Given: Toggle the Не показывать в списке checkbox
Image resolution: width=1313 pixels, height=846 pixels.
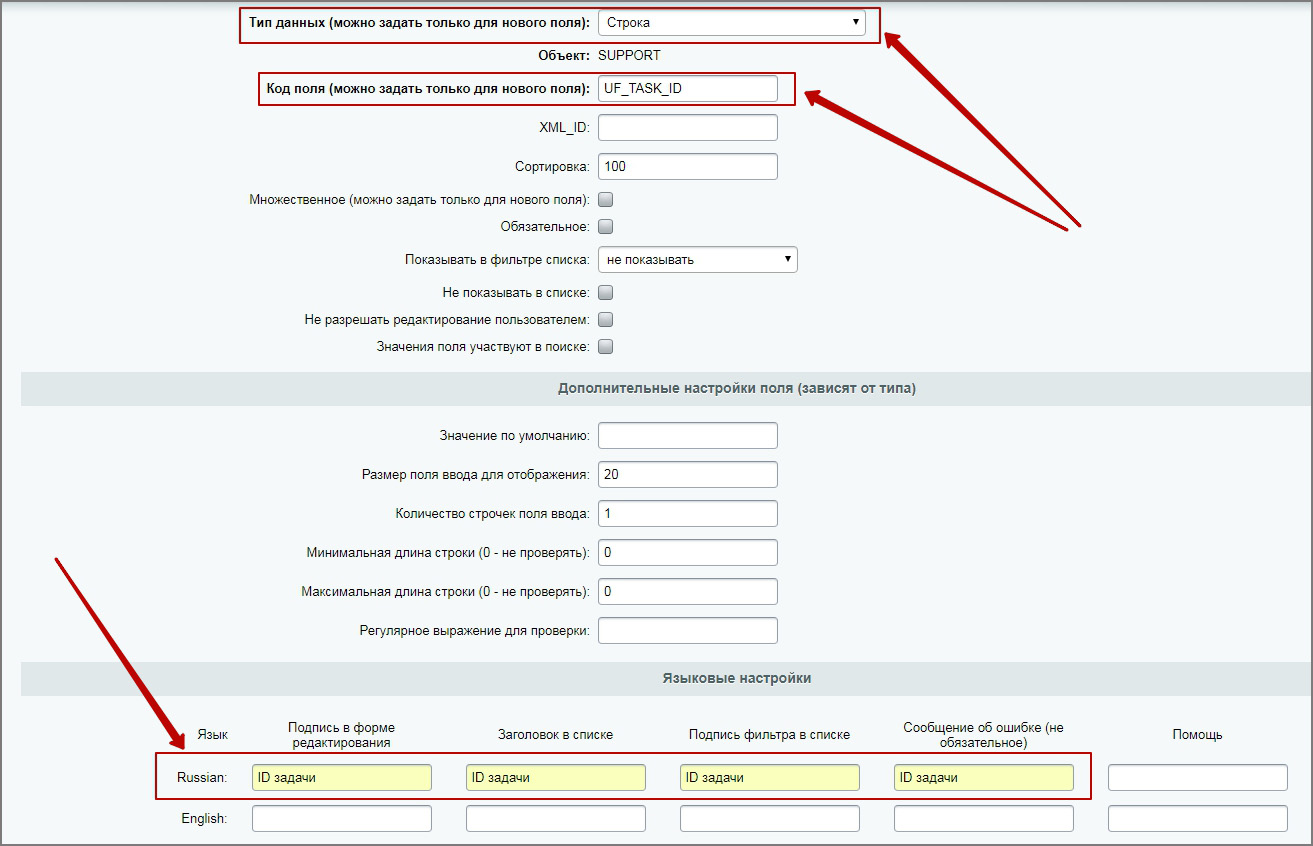Looking at the screenshot, I should click(605, 293).
